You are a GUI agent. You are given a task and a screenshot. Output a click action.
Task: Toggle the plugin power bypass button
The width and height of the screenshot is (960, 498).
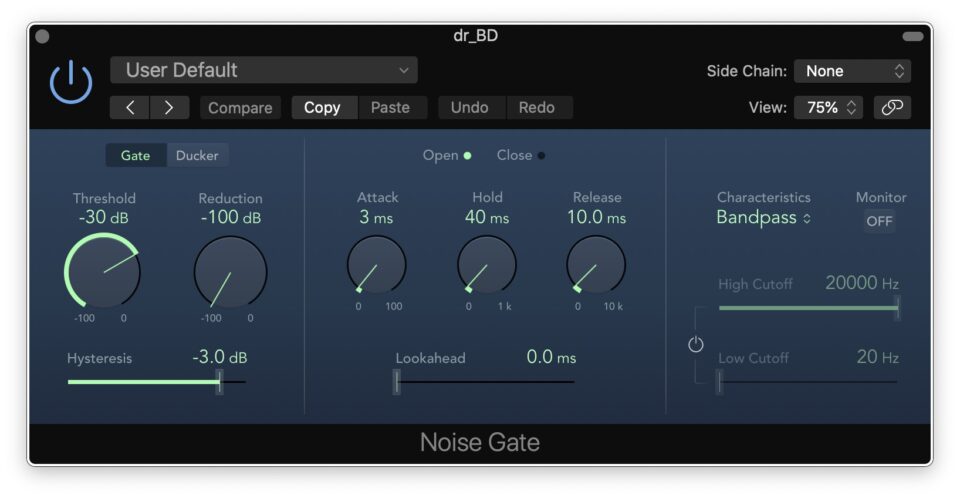tap(71, 82)
